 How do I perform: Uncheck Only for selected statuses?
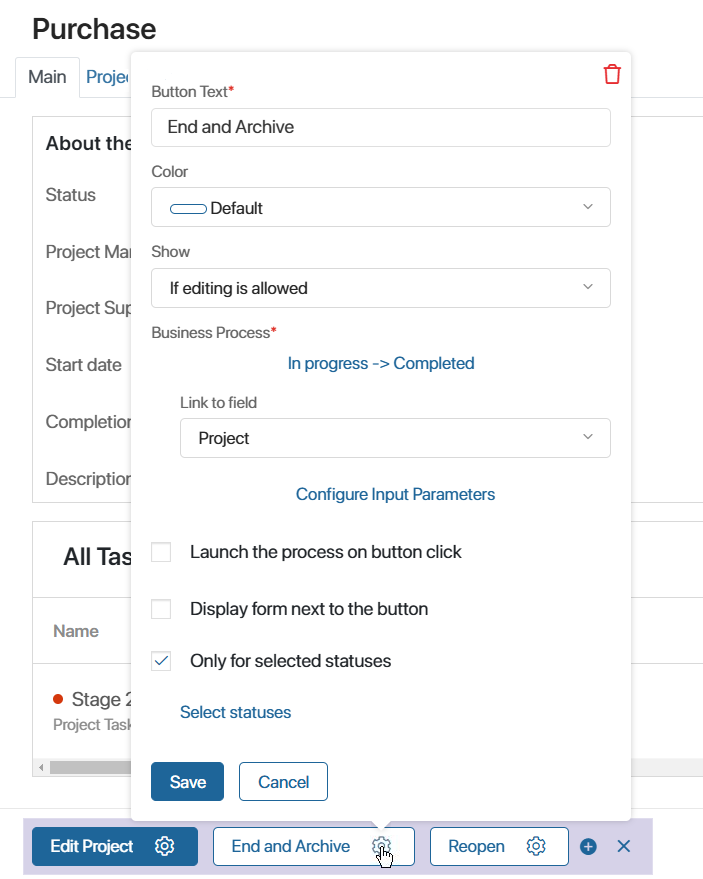point(161,661)
